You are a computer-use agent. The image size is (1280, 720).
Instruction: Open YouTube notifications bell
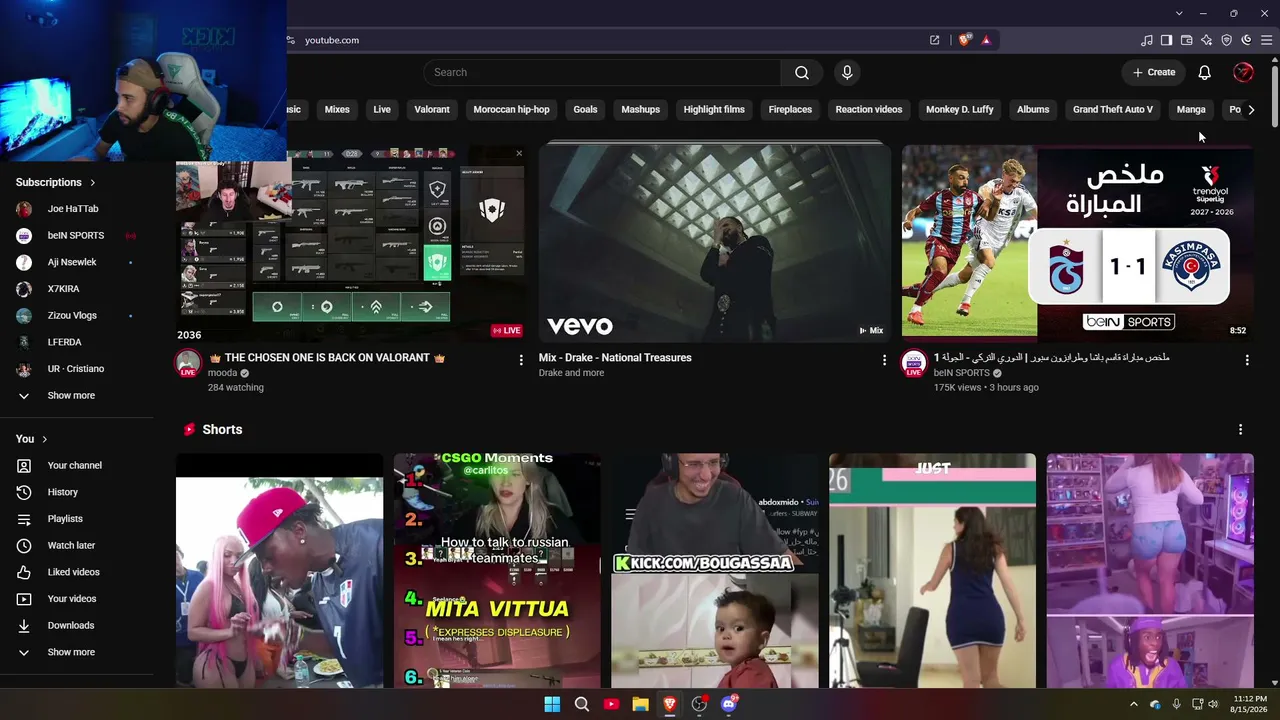(1205, 72)
